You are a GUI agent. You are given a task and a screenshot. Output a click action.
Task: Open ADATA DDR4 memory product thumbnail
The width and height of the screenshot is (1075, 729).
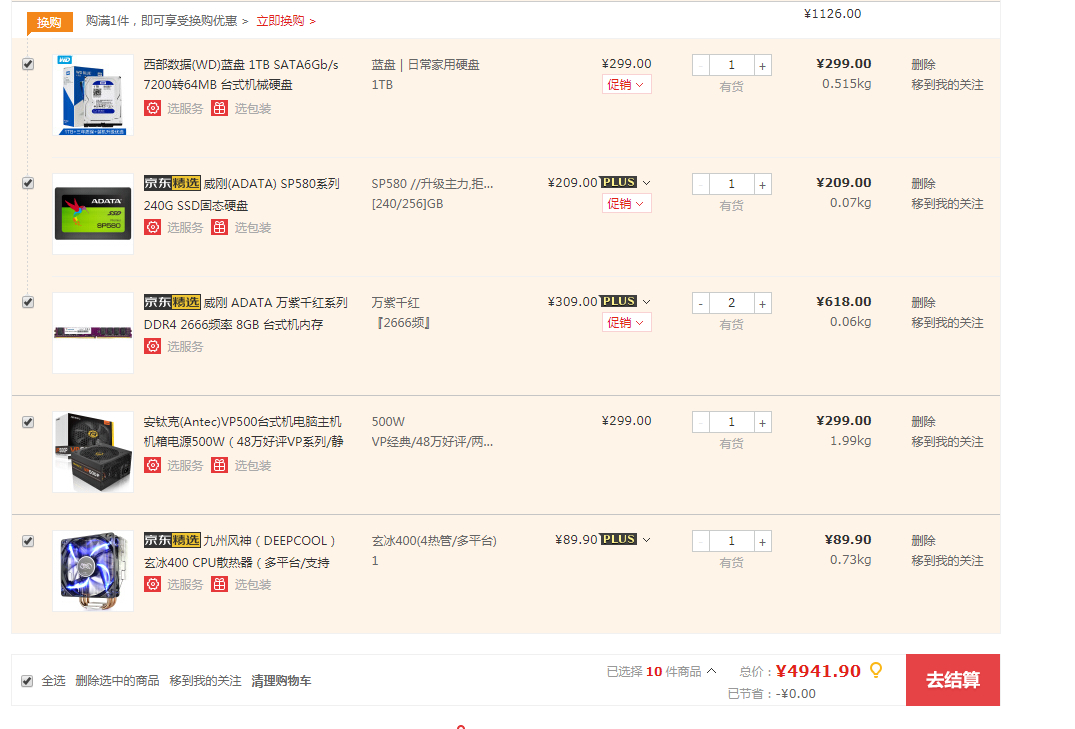(93, 333)
